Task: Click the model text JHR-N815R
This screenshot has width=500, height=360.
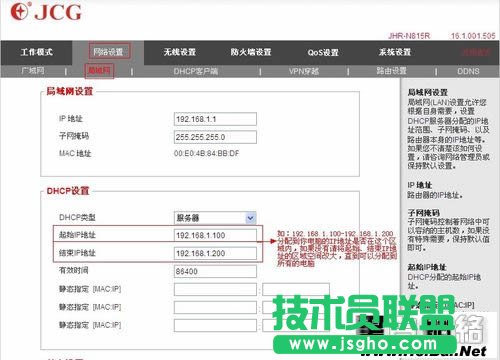Action: coord(409,36)
